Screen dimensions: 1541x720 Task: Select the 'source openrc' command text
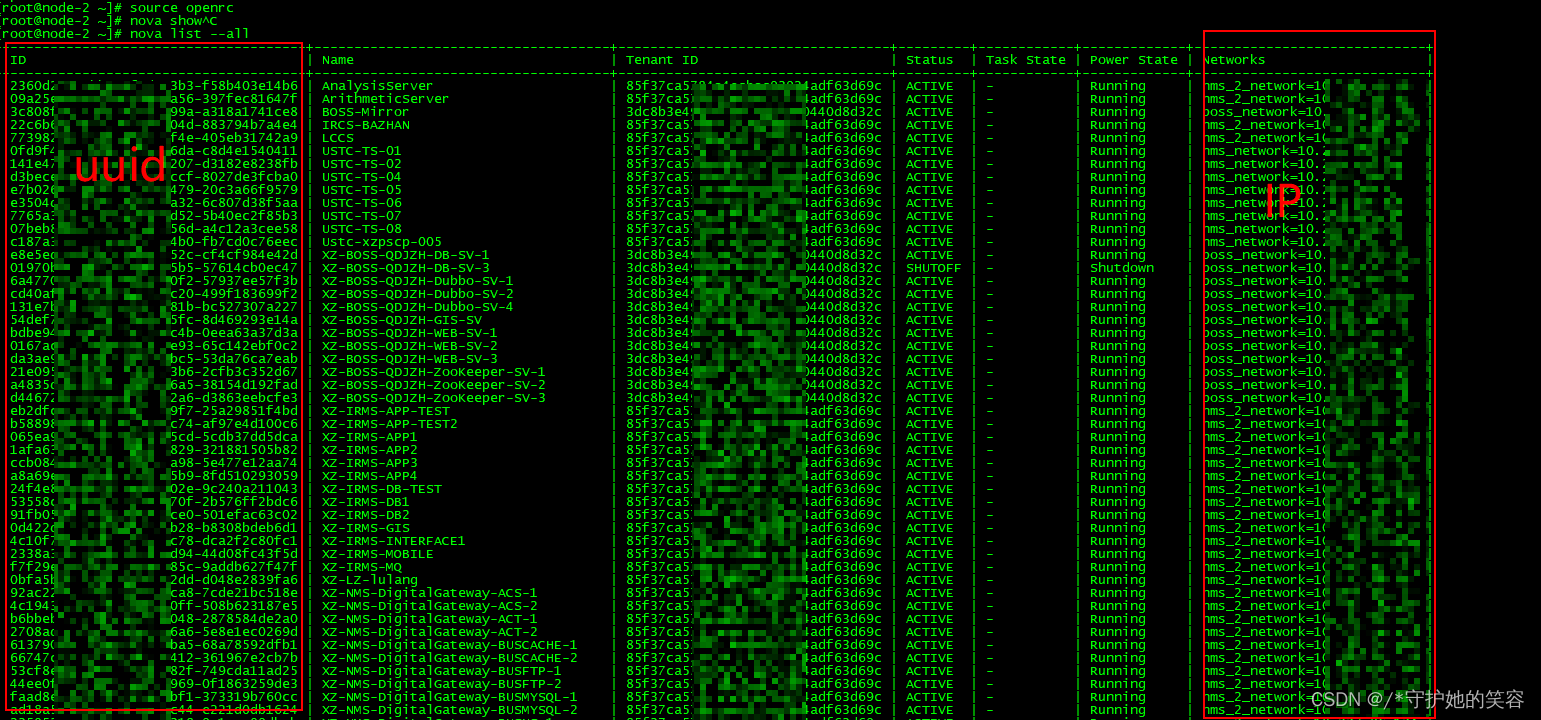tap(182, 7)
